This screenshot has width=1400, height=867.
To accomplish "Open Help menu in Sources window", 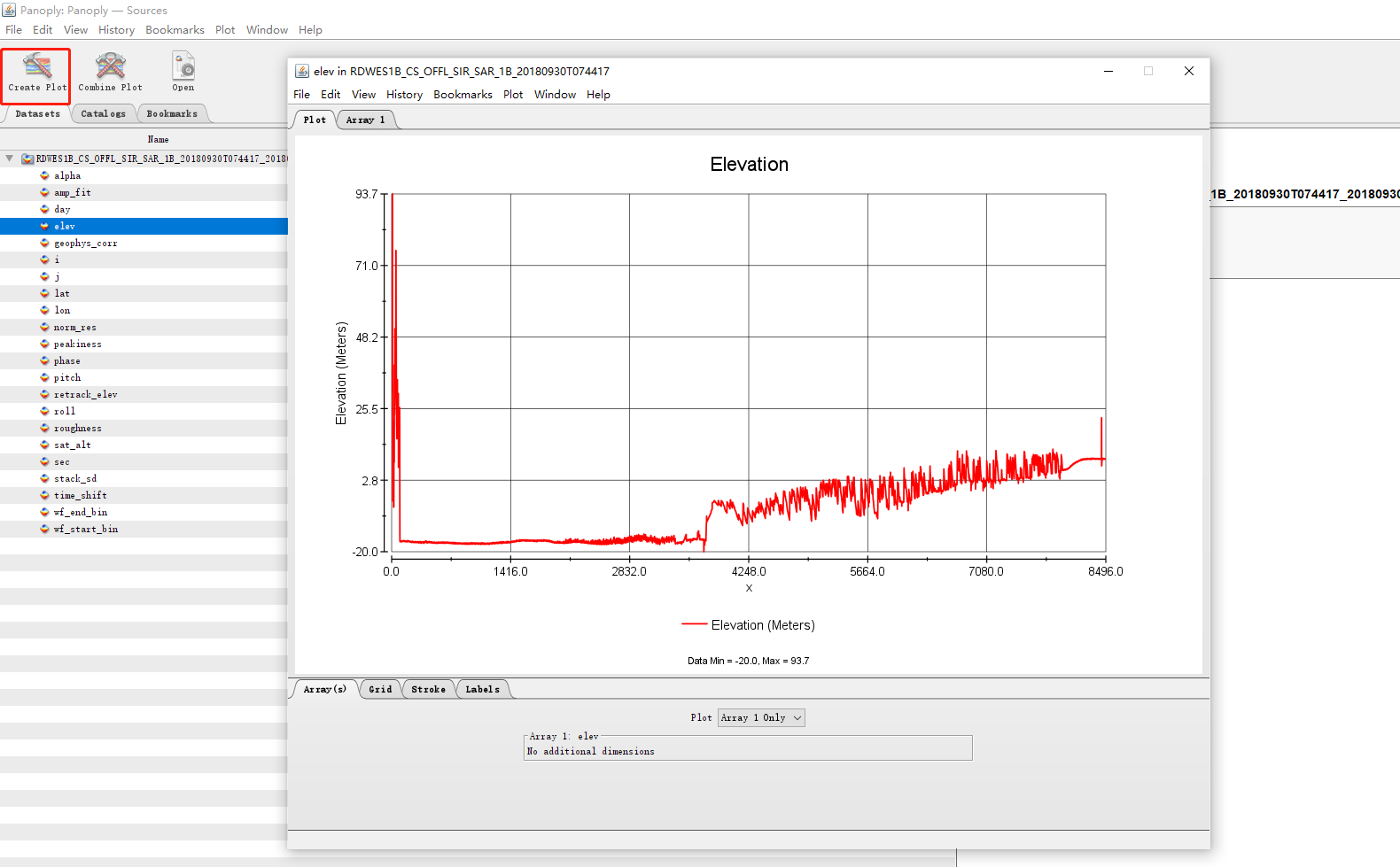I will pos(310,29).
